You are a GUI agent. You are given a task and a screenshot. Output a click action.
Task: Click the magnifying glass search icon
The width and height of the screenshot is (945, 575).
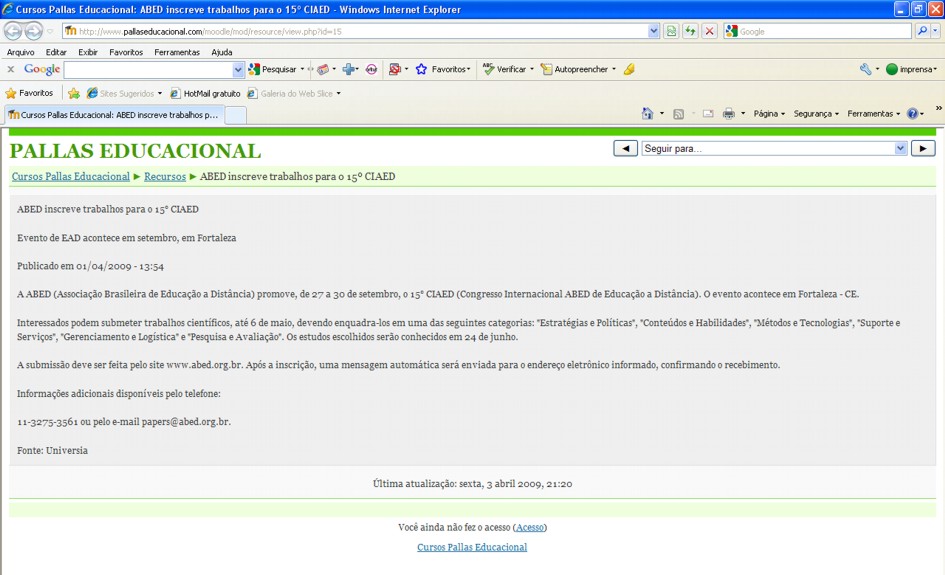click(922, 31)
